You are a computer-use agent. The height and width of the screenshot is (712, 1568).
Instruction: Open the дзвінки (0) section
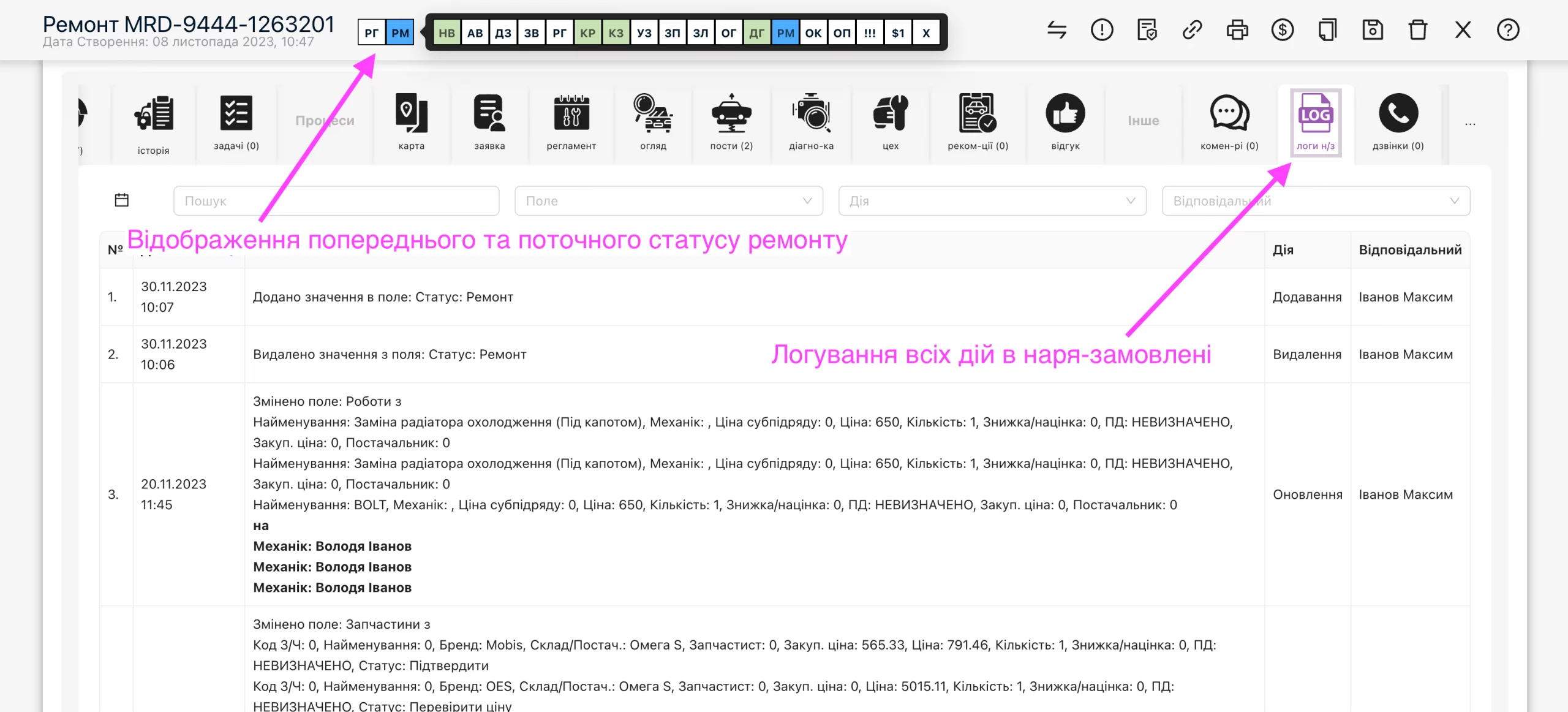1398,122
